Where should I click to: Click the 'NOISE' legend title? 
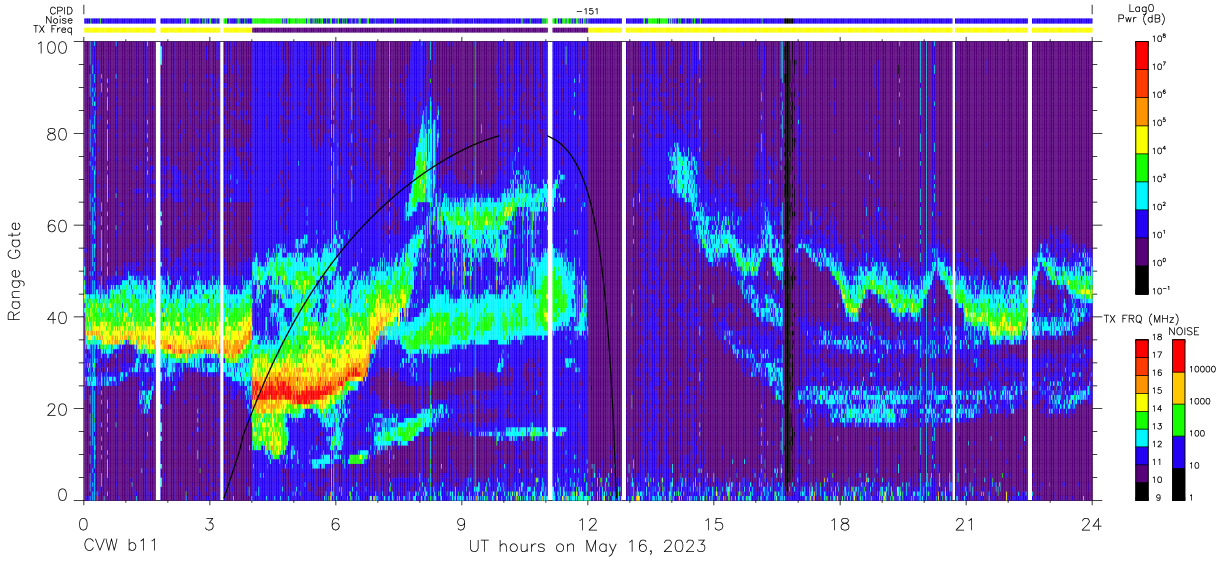coord(1183,331)
